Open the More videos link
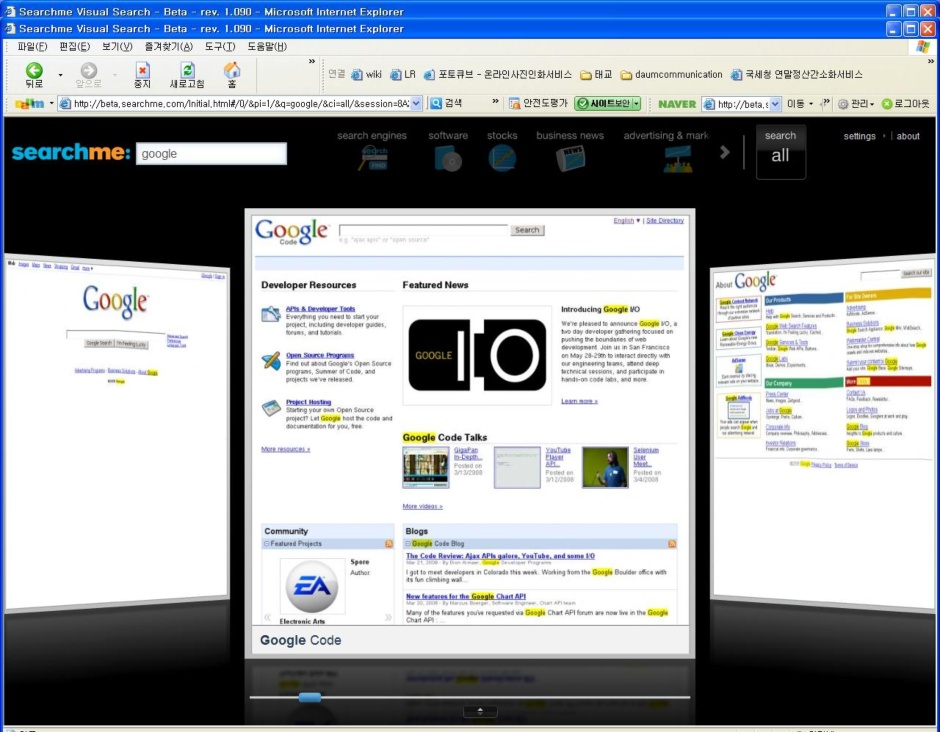940x732 pixels. point(423,507)
